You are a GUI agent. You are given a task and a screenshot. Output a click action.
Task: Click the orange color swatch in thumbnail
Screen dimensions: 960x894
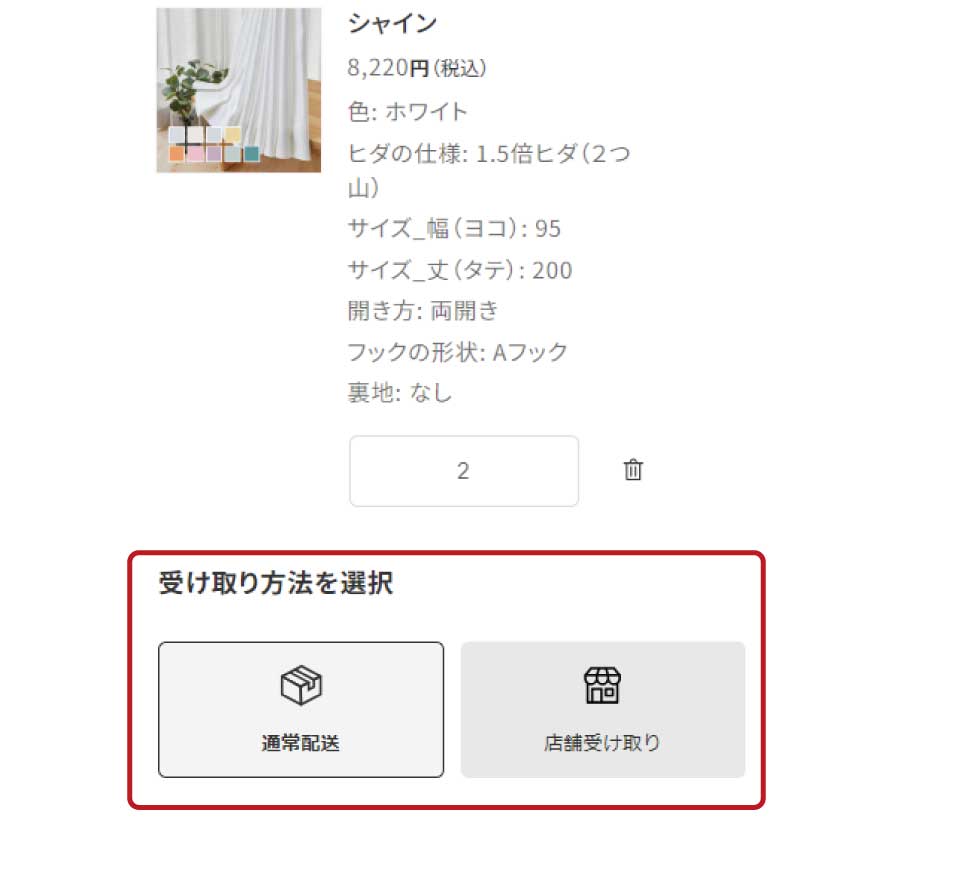(x=176, y=154)
